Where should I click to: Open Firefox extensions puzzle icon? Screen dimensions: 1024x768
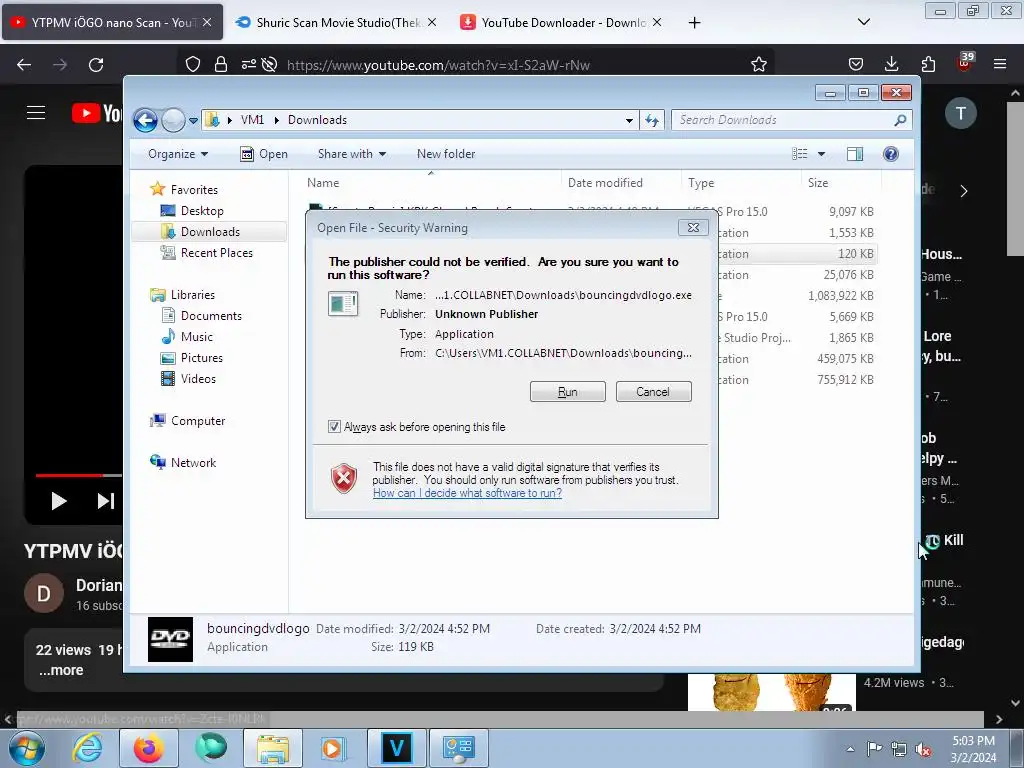point(928,65)
